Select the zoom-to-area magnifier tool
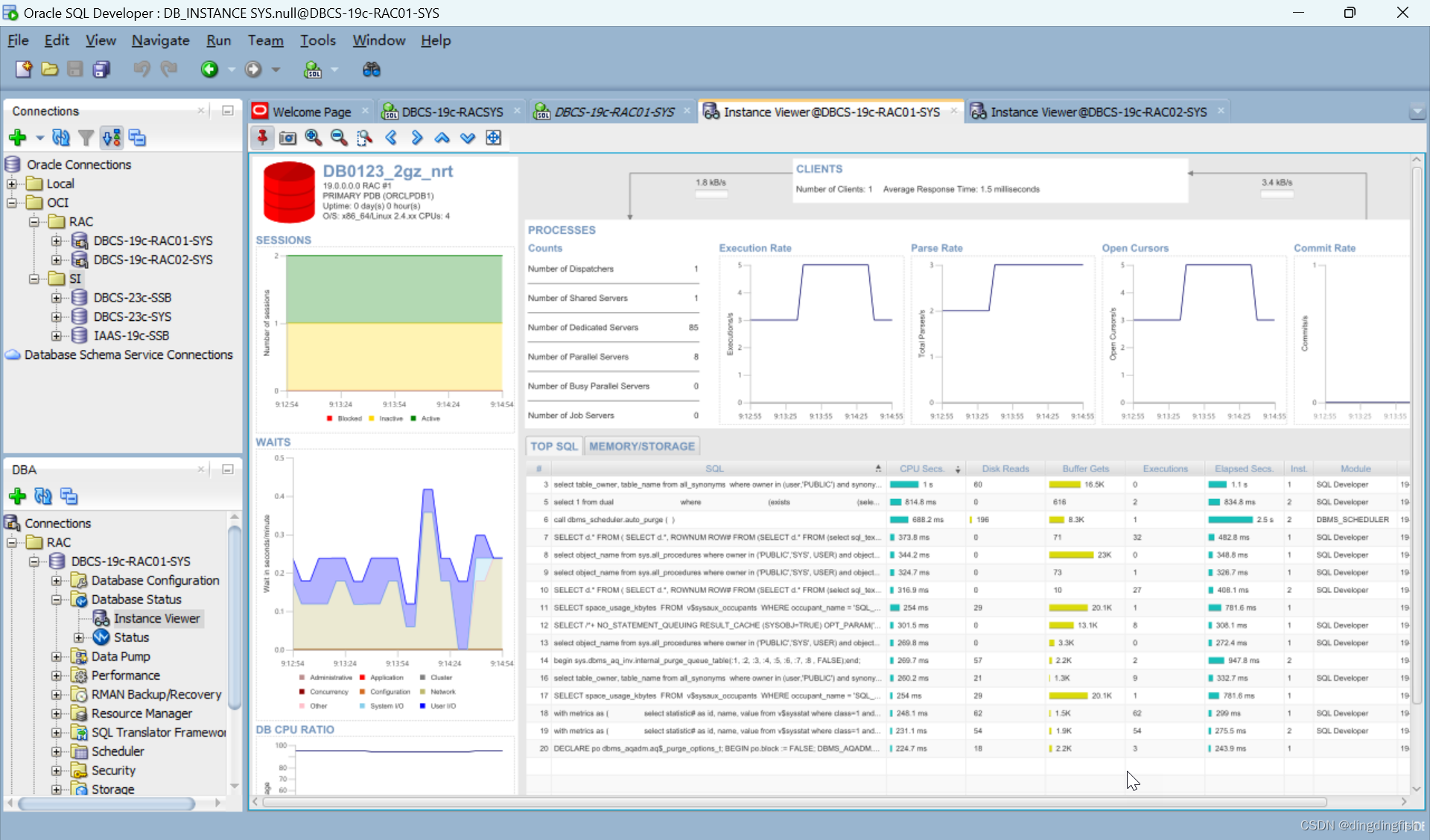This screenshot has height=840, width=1430. coord(364,138)
